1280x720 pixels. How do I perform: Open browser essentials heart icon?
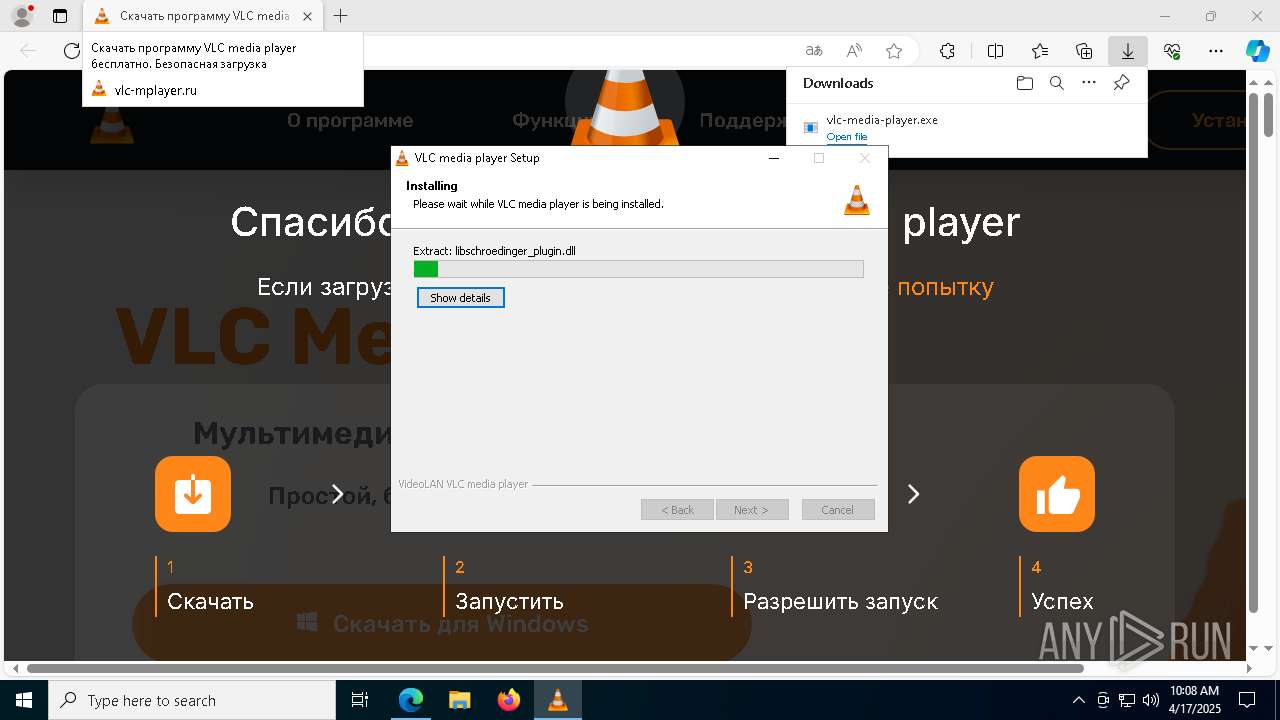(x=1172, y=51)
